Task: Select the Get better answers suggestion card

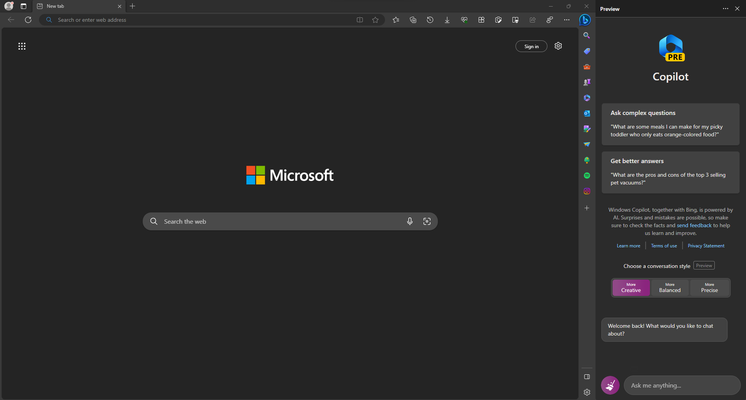Action: pos(670,172)
